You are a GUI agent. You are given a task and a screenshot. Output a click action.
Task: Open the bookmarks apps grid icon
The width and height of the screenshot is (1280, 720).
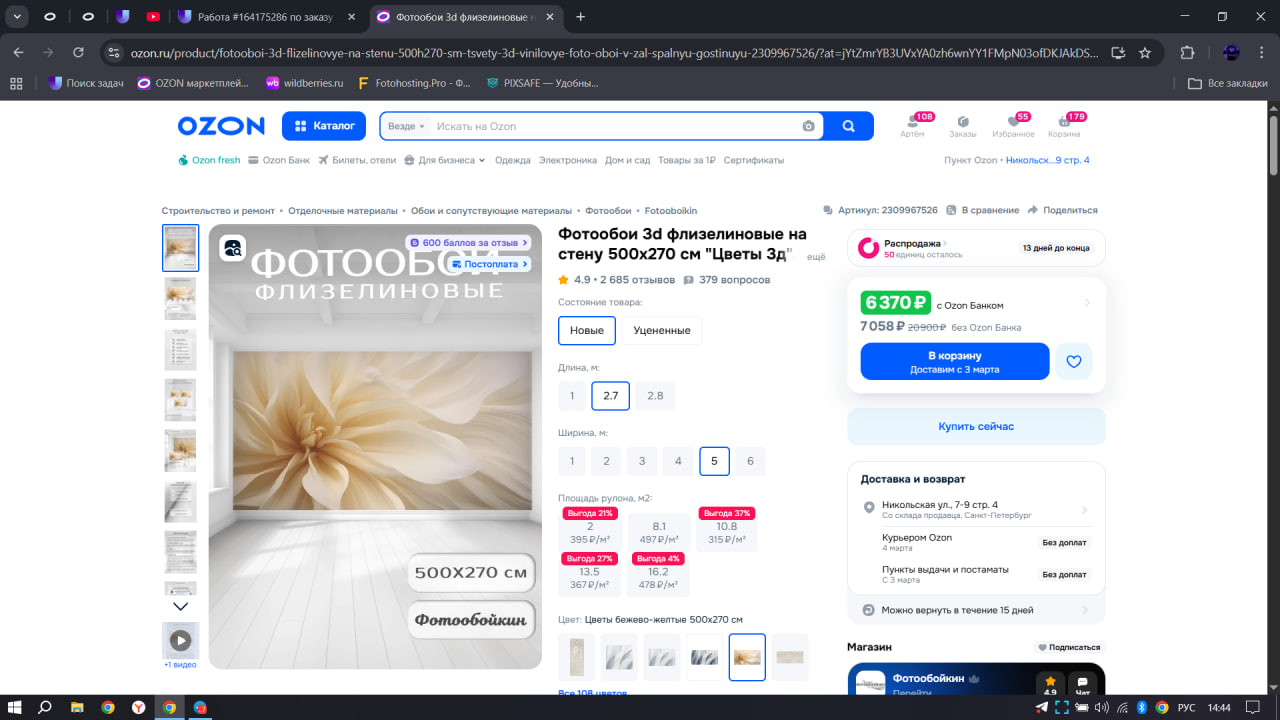[x=16, y=83]
